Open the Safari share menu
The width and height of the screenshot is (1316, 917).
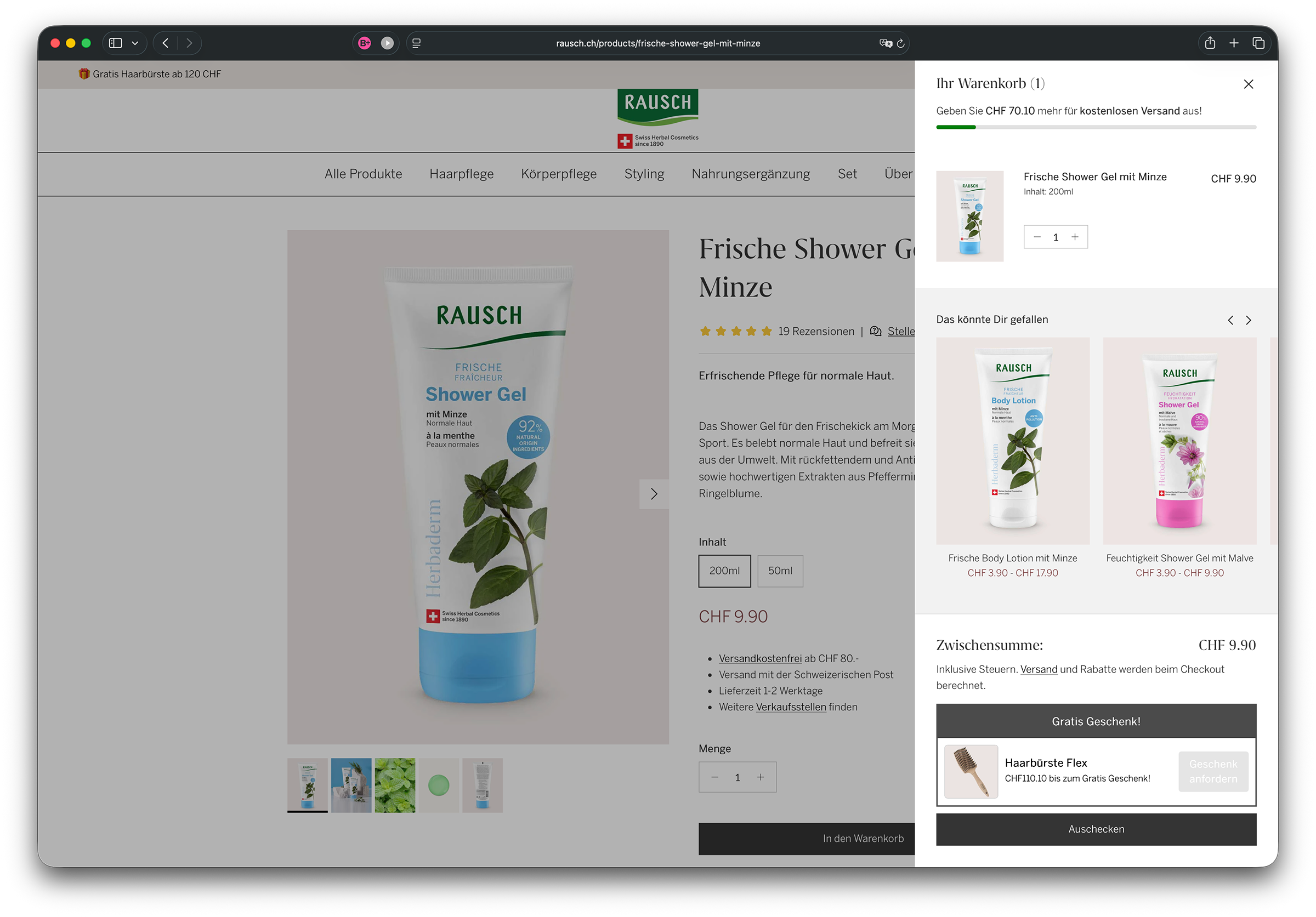coord(1210,43)
